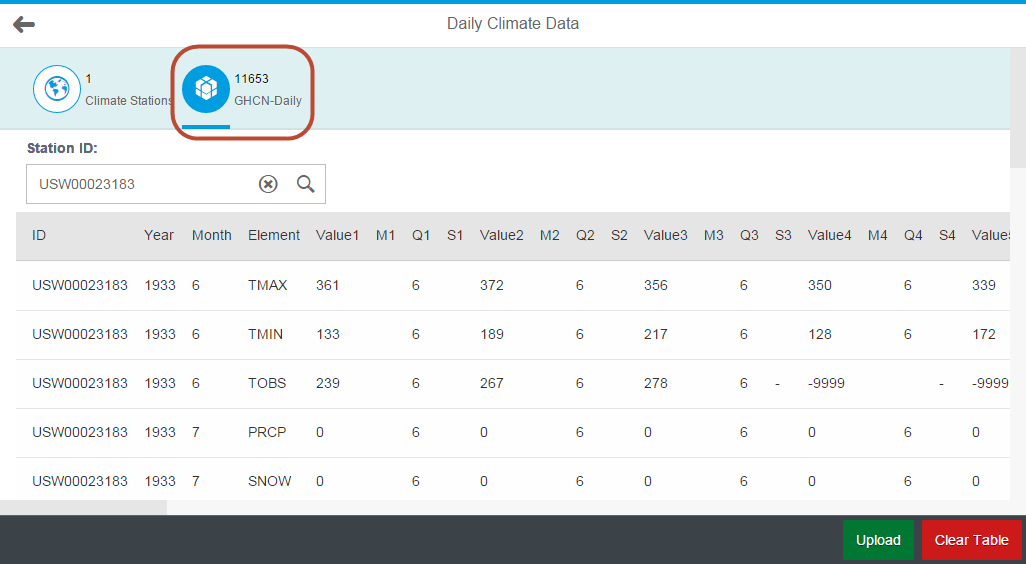Click the Value1 column header
The width and height of the screenshot is (1026, 564).
tap(337, 236)
